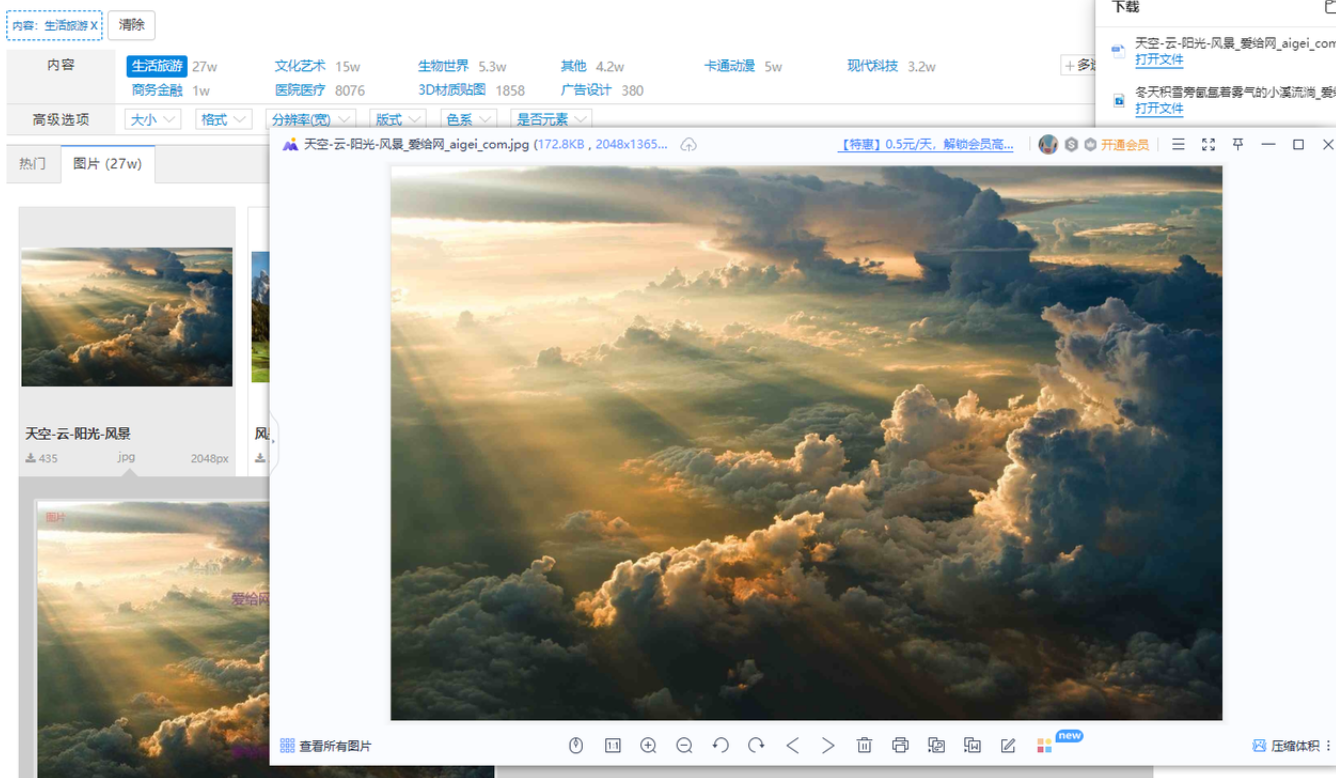The height and width of the screenshot is (778, 1336).
Task: Click the main sky image in viewer
Action: point(806,443)
